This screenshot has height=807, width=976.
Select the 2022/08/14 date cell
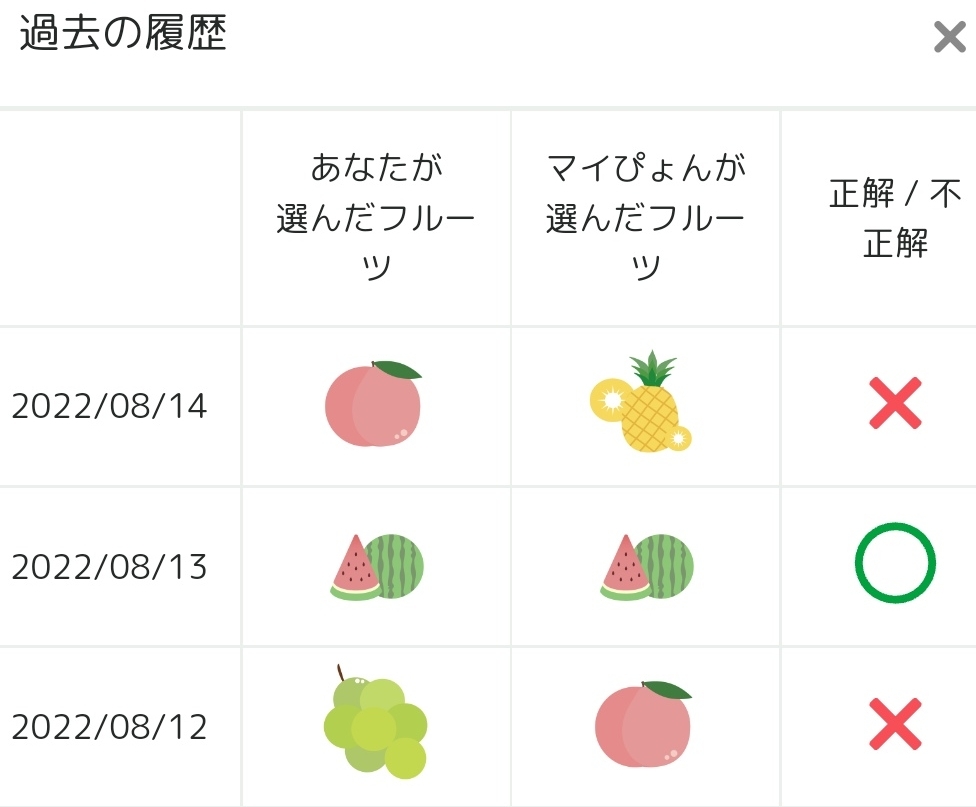point(109,407)
